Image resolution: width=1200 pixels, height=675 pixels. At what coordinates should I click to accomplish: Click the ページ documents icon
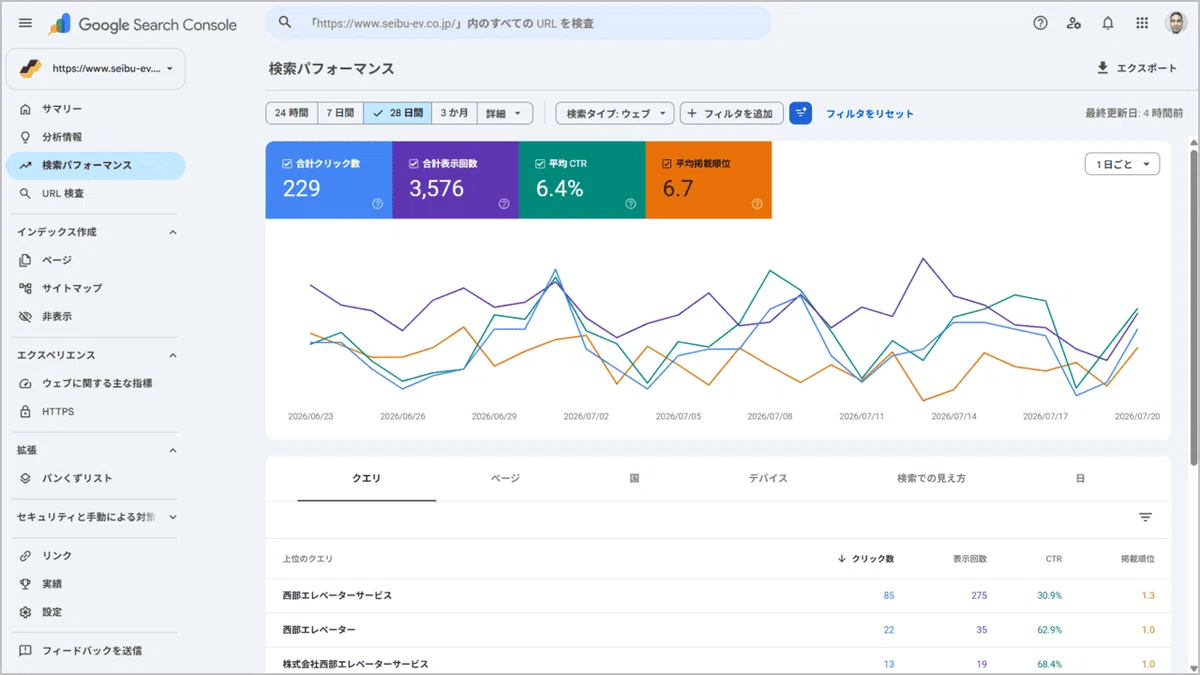pos(25,260)
